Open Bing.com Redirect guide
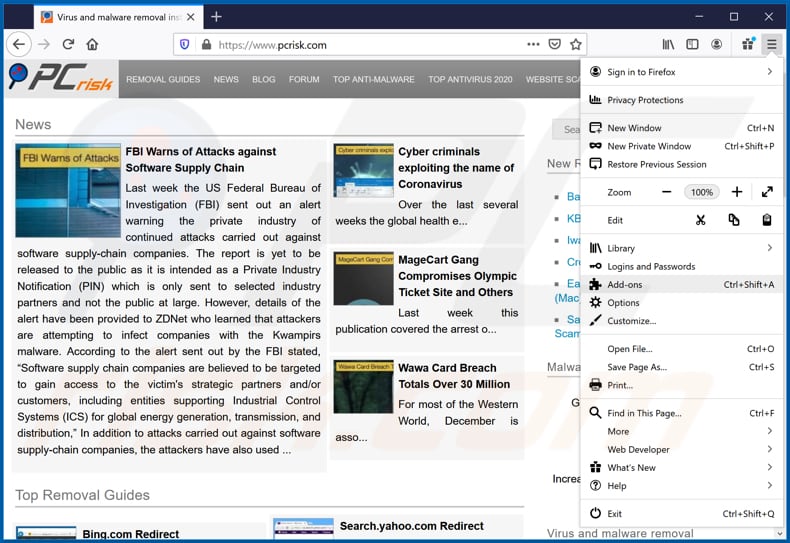790x543 pixels. click(130, 534)
